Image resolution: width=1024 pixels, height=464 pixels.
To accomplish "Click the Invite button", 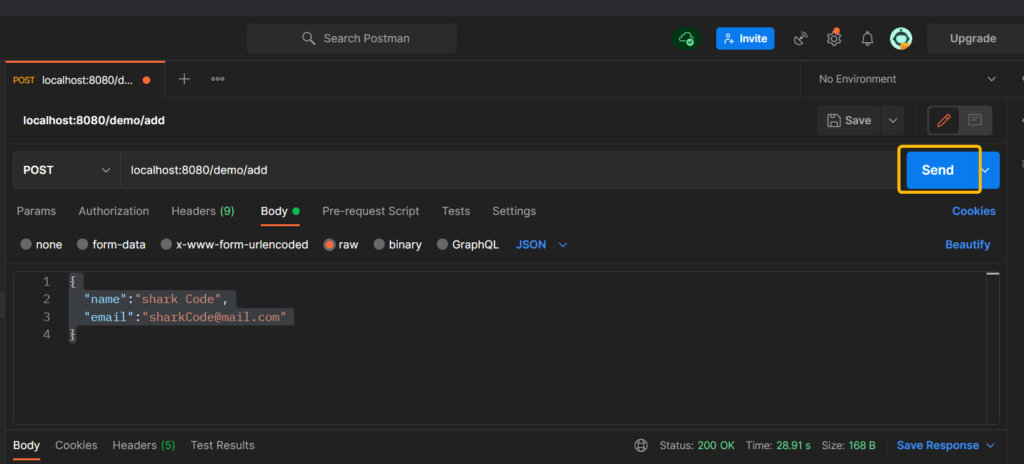I will 745,39.
